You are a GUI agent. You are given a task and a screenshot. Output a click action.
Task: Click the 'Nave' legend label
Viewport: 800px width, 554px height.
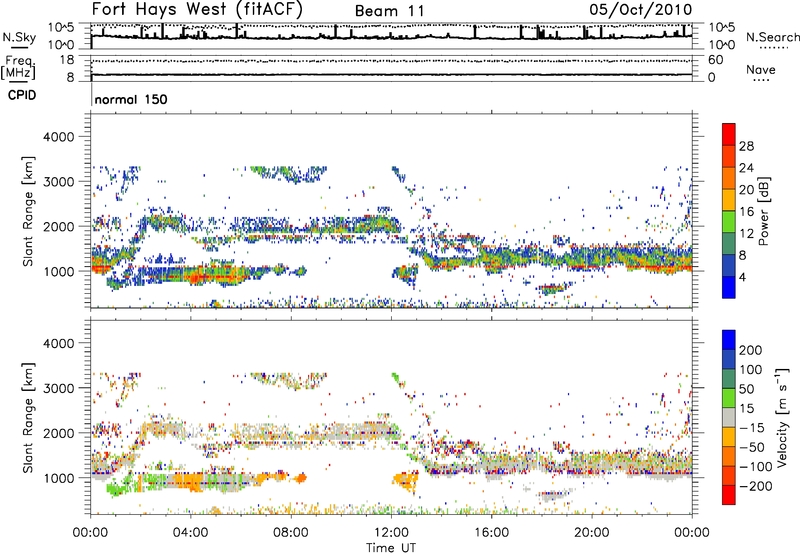pos(760,69)
